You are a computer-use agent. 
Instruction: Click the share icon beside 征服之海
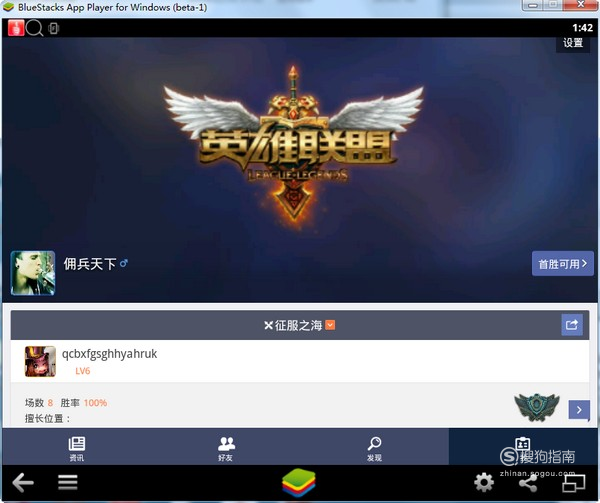tap(572, 324)
